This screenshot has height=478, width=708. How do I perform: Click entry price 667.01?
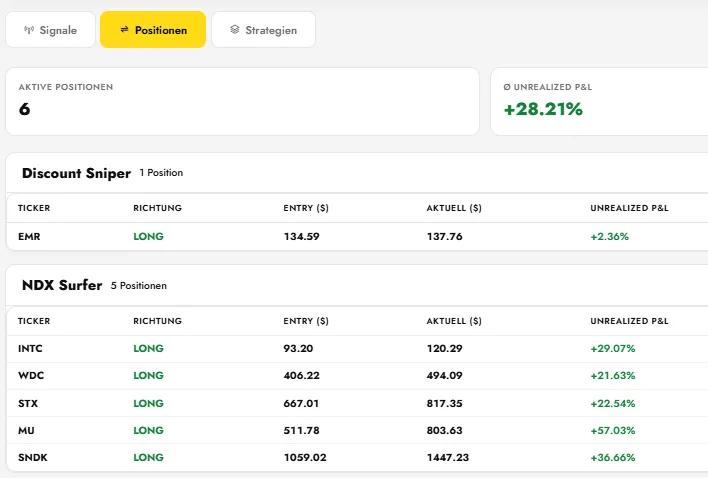[x=301, y=404]
